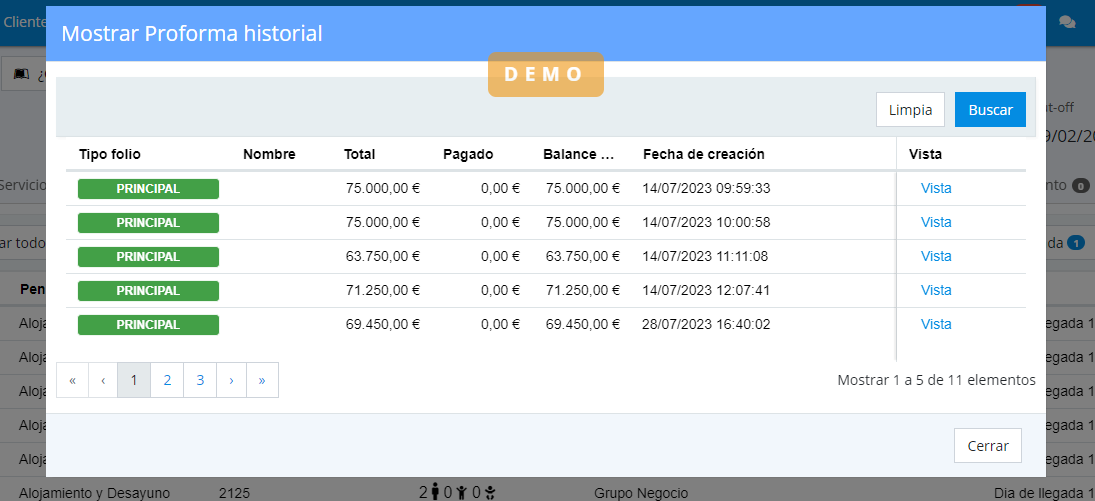Screen dimensions: 1095x501
Task: Open Vista link for 14/07/2023 09:59:33 proforma
Action: coord(935,188)
